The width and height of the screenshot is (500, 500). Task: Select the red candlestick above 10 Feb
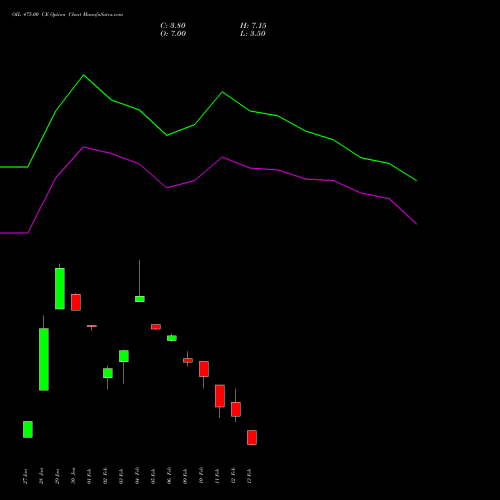pos(204,369)
